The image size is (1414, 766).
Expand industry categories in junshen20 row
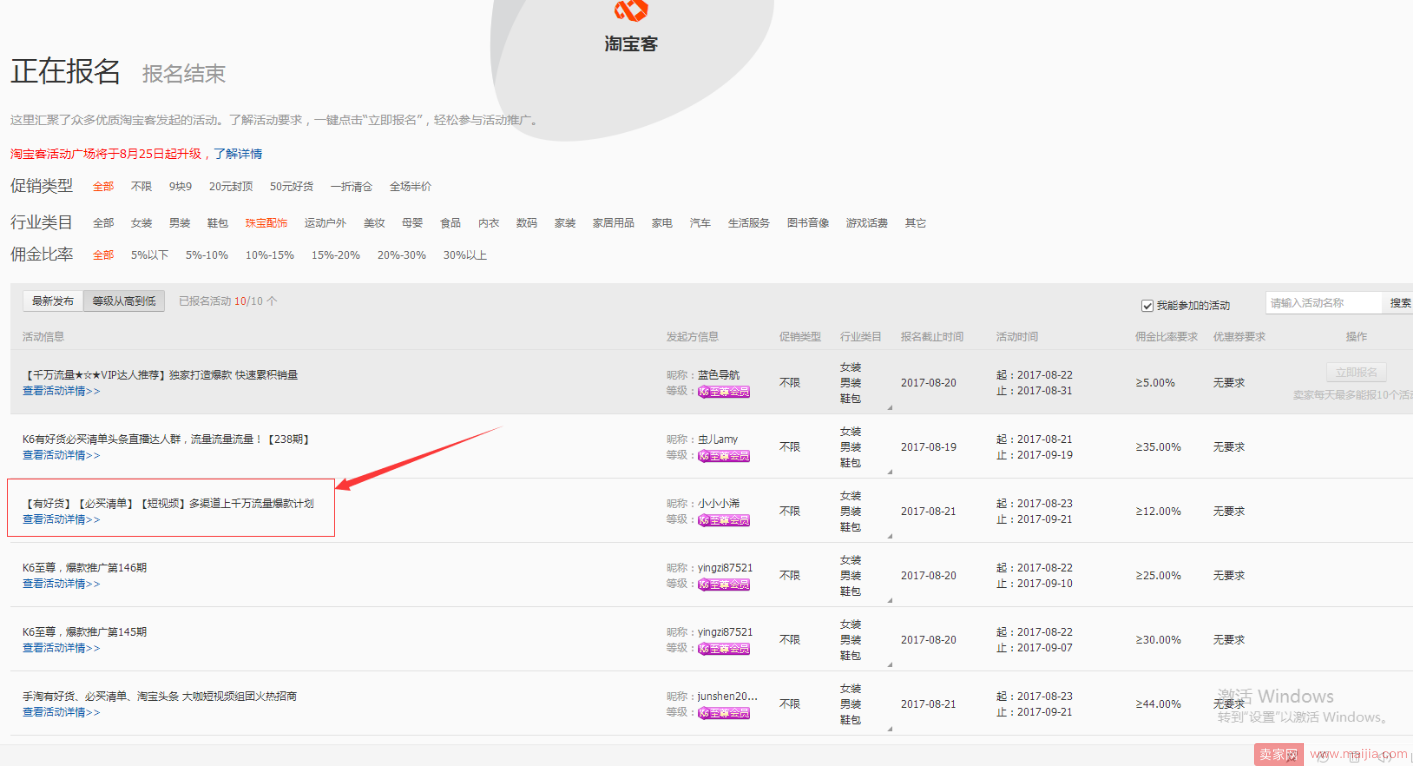[x=889, y=729]
